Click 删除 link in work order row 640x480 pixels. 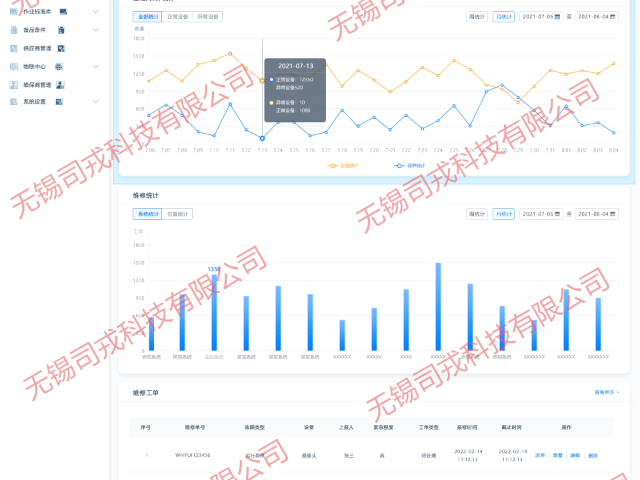[592, 455]
